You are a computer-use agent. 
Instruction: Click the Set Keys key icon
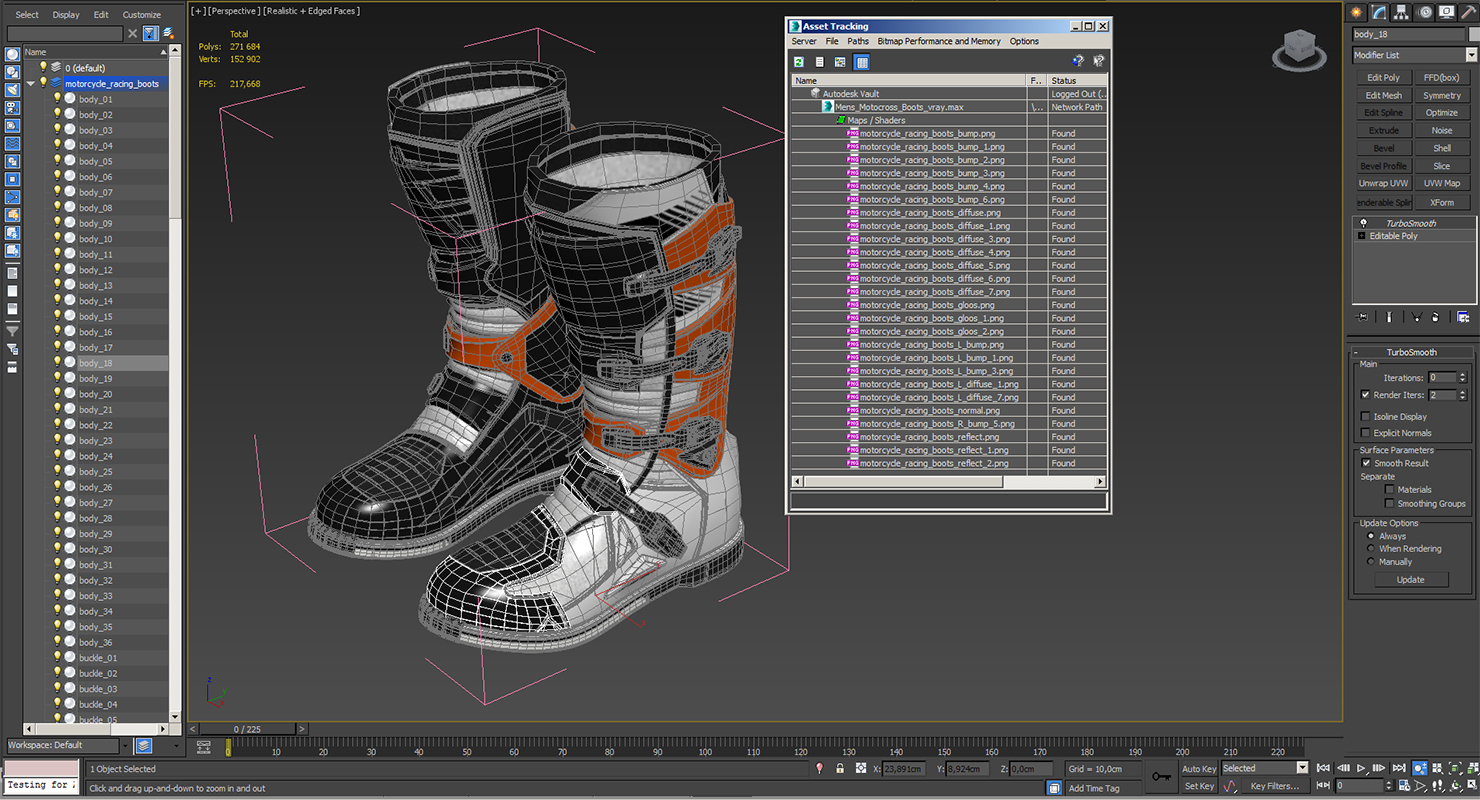pyautogui.click(x=1161, y=776)
